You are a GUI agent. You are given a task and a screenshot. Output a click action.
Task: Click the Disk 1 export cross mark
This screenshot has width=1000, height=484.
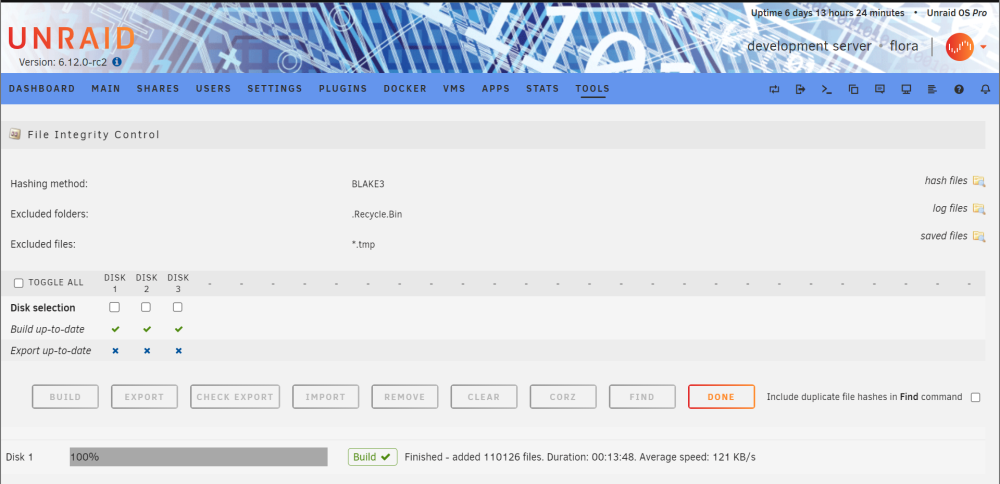115,351
